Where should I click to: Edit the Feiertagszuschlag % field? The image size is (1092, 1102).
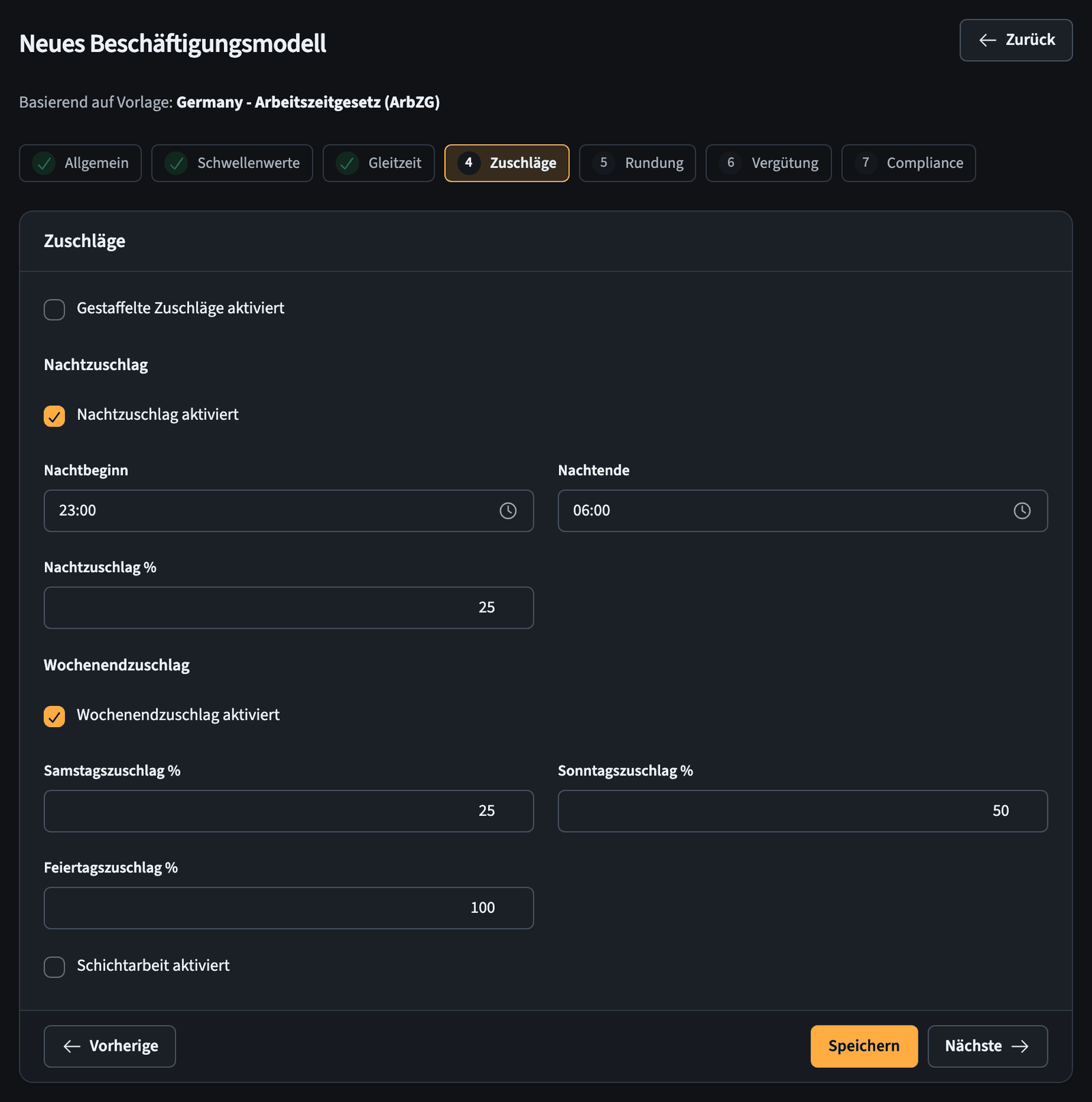click(289, 908)
